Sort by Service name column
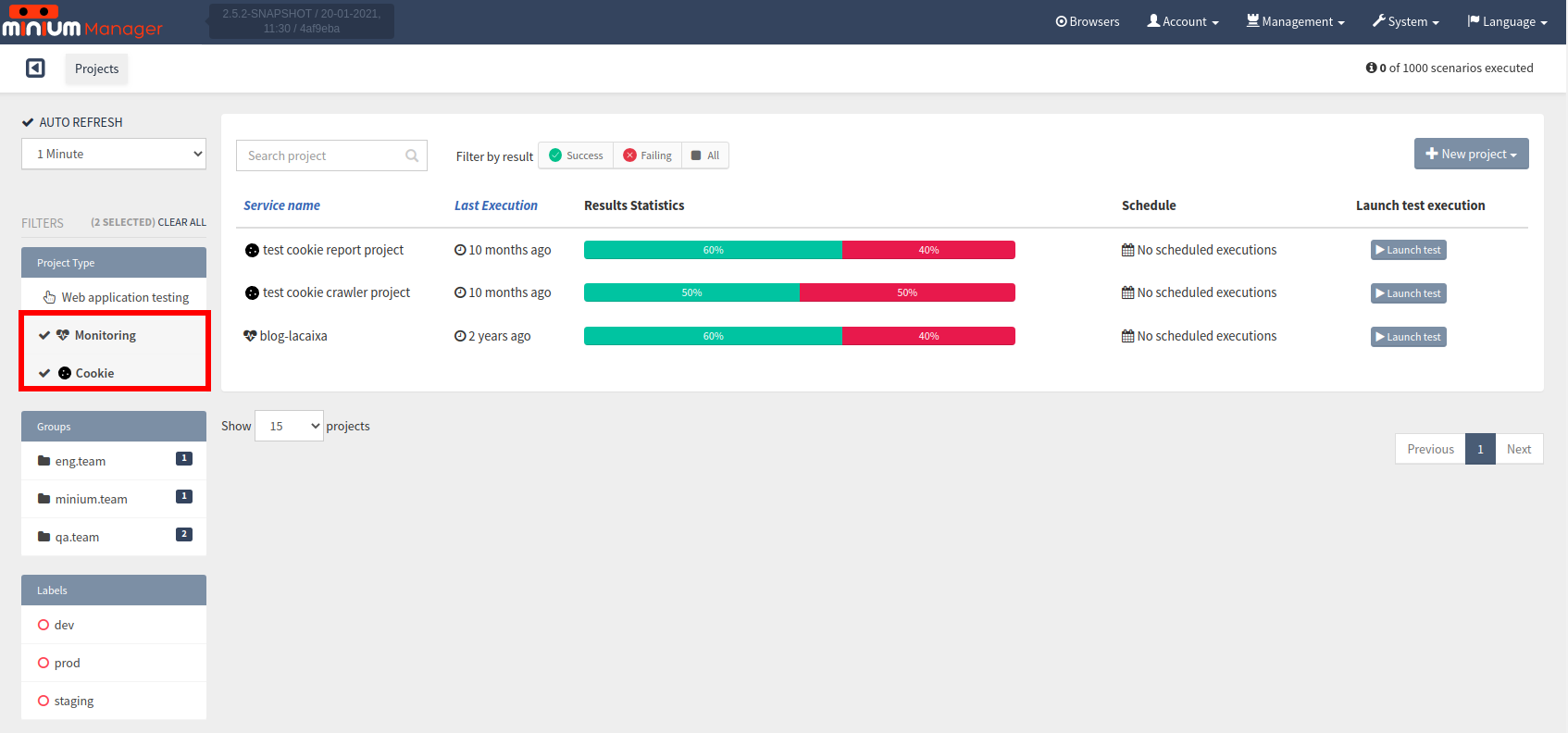The width and height of the screenshot is (1568, 733). tap(281, 205)
